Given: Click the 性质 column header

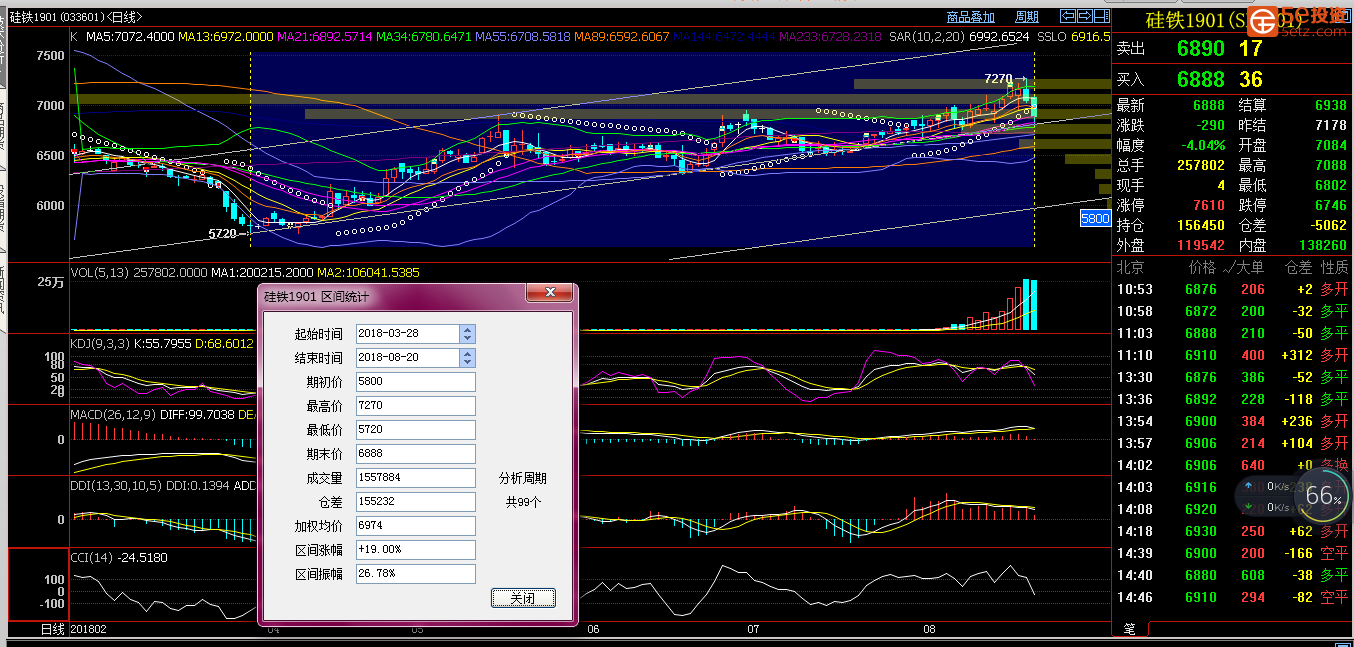Looking at the screenshot, I should coord(1334,268).
